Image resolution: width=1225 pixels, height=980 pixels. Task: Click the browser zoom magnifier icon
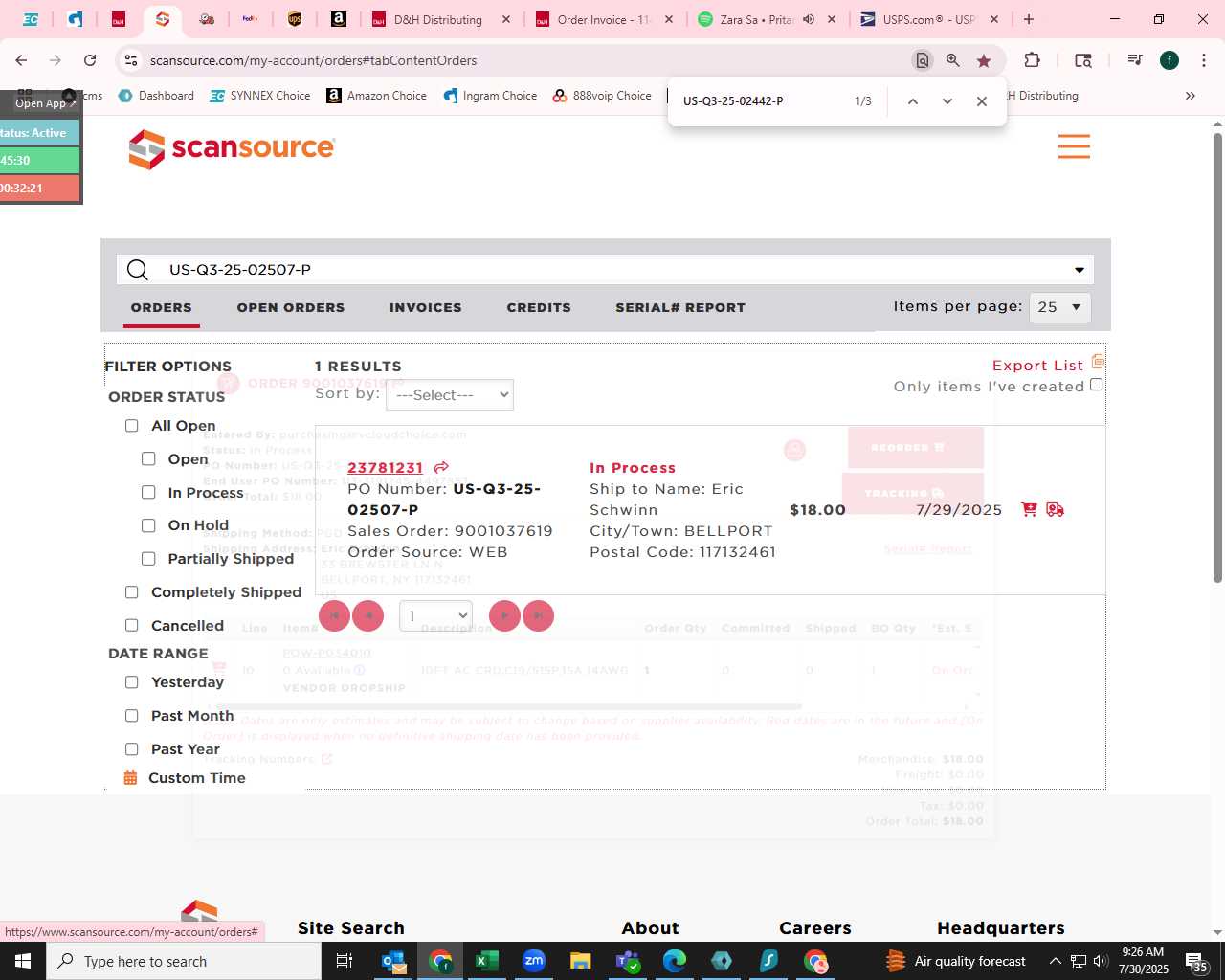953,60
